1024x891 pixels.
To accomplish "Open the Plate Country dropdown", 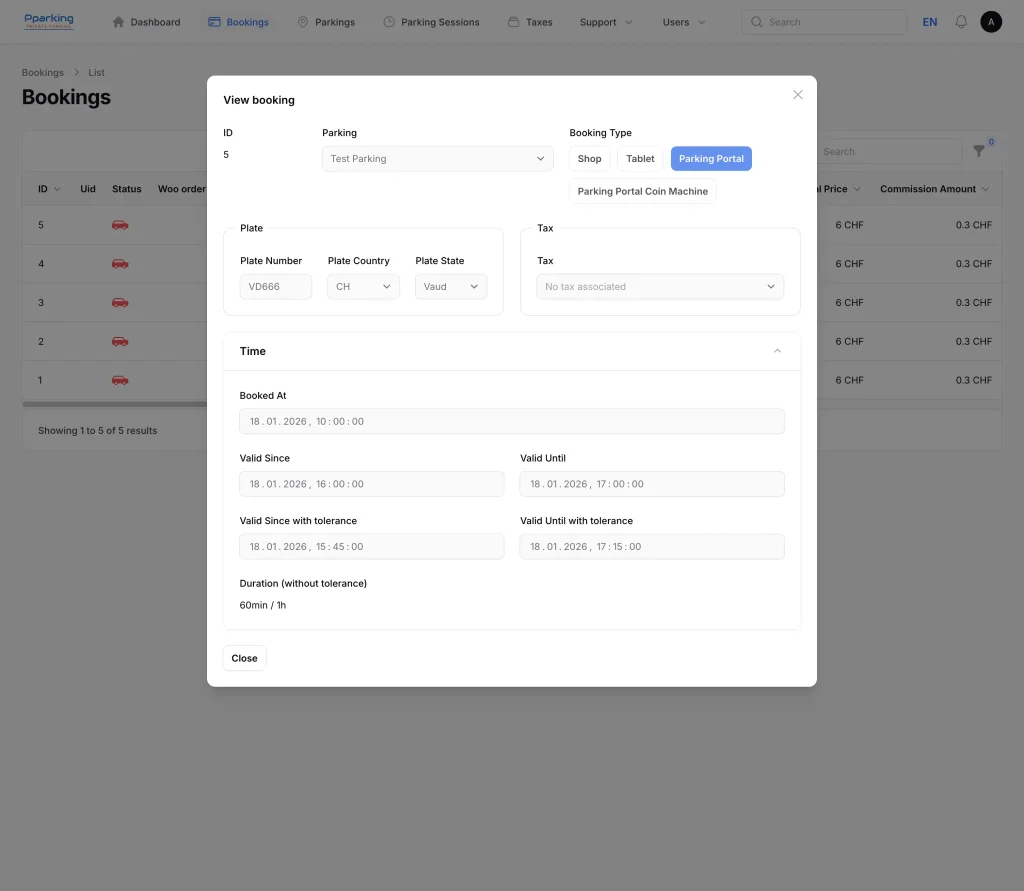I will [x=363, y=287].
